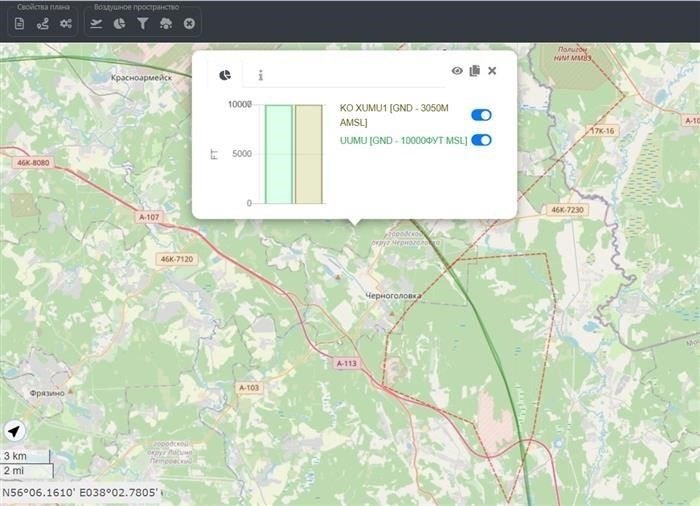This screenshot has width=700, height=506.
Task: Click the 46K-7230 road marker
Action: tap(567, 209)
